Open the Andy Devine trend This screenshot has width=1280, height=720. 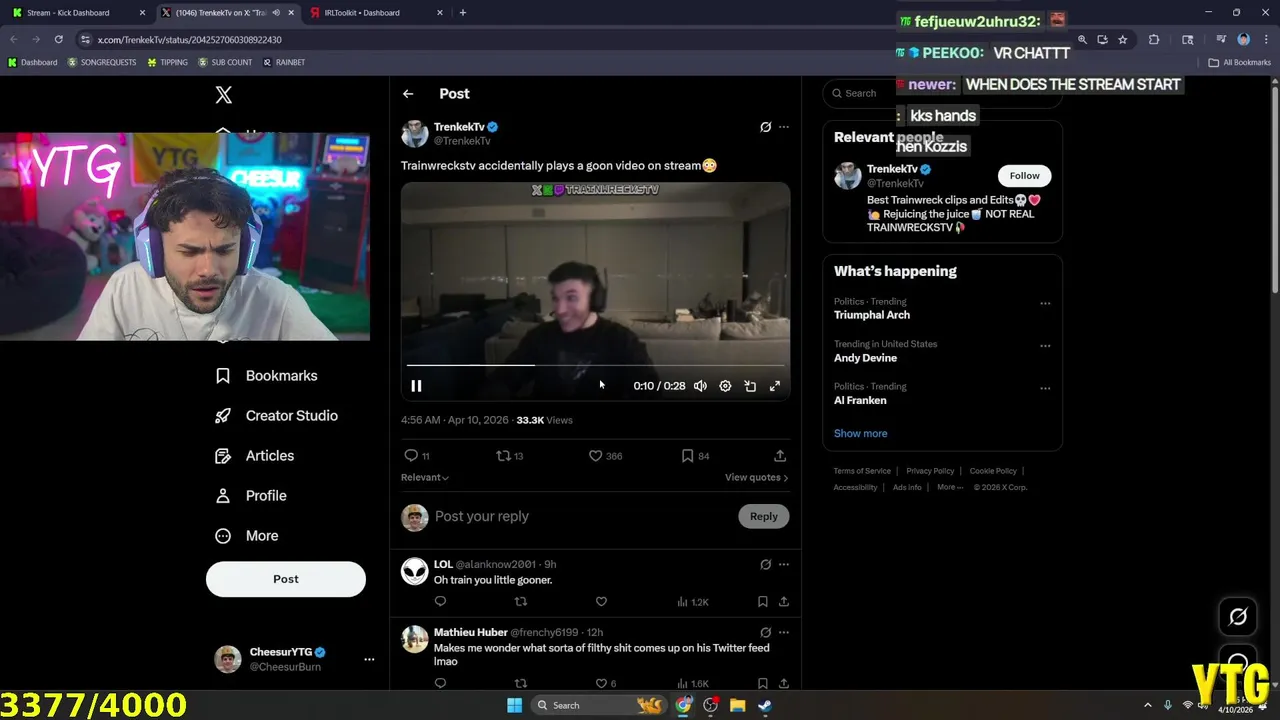point(865,358)
